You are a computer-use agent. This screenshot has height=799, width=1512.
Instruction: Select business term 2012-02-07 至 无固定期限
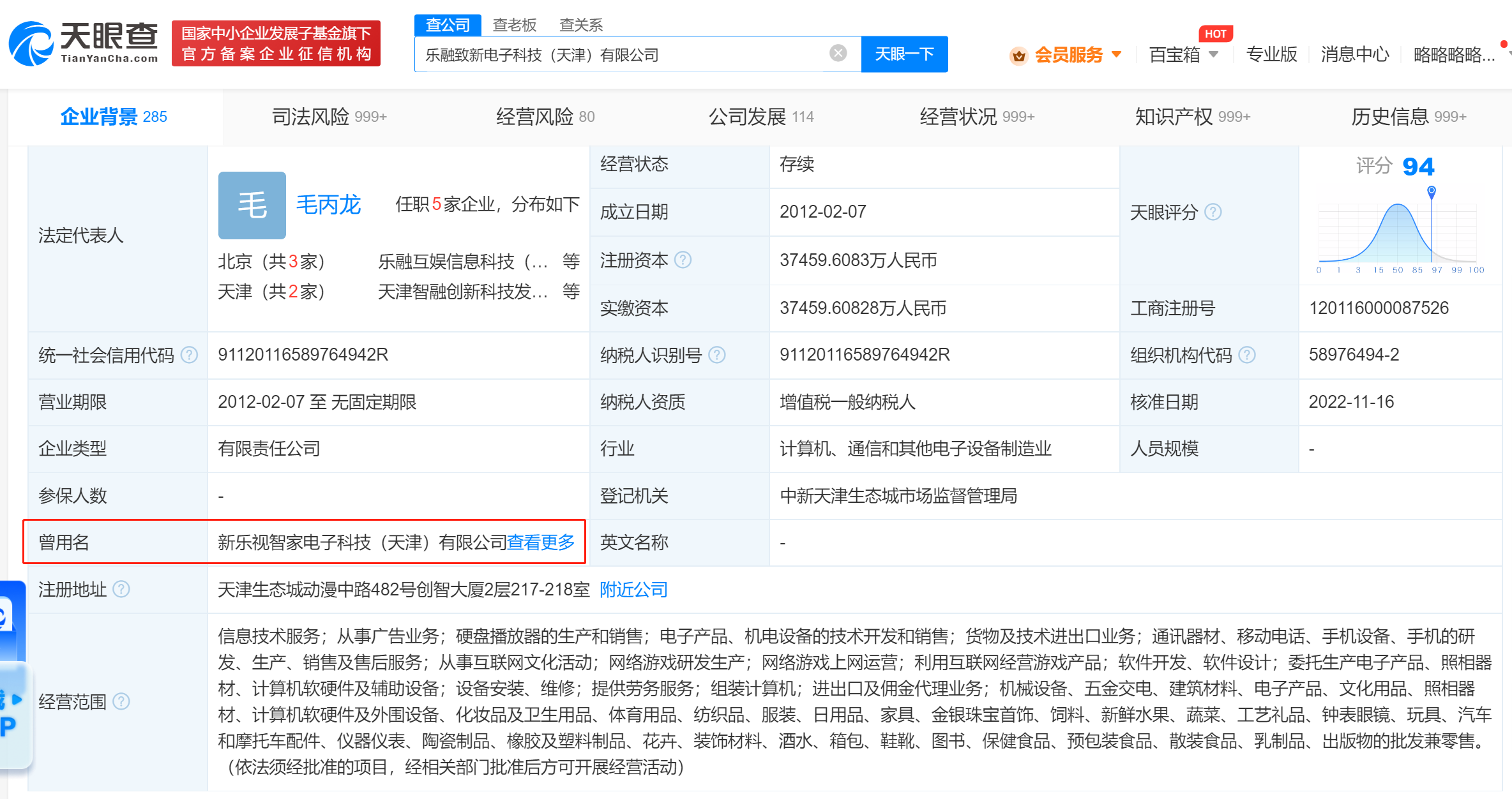click(317, 402)
